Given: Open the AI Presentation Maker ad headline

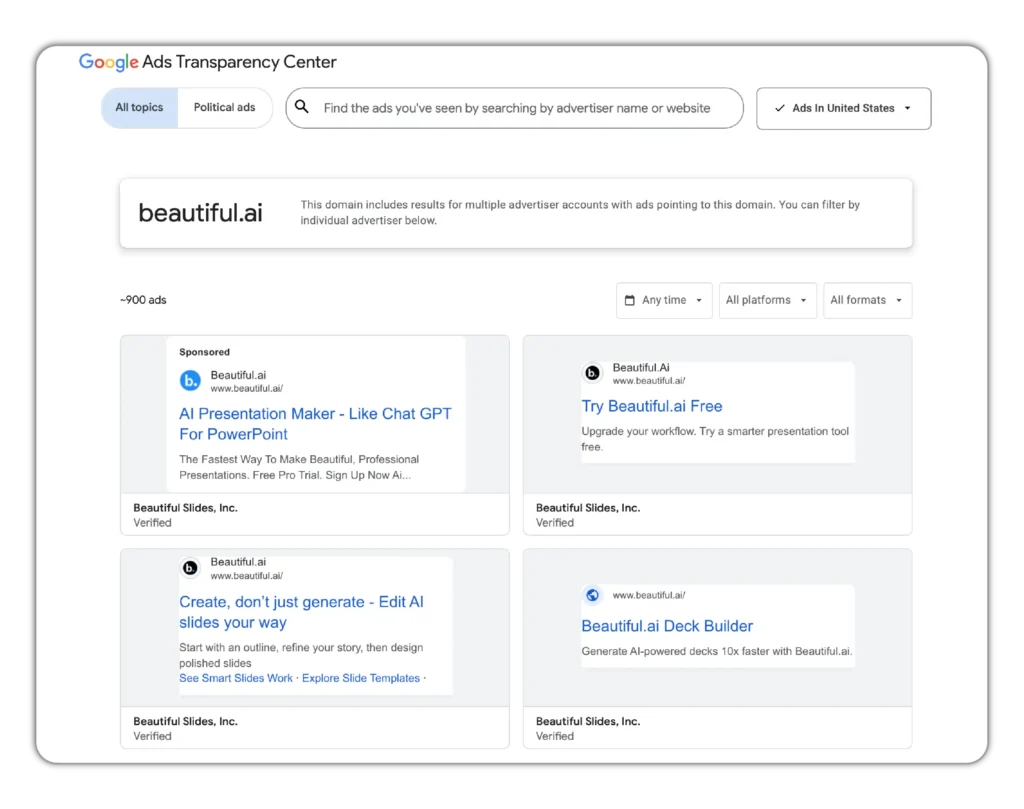Looking at the screenshot, I should (x=315, y=424).
